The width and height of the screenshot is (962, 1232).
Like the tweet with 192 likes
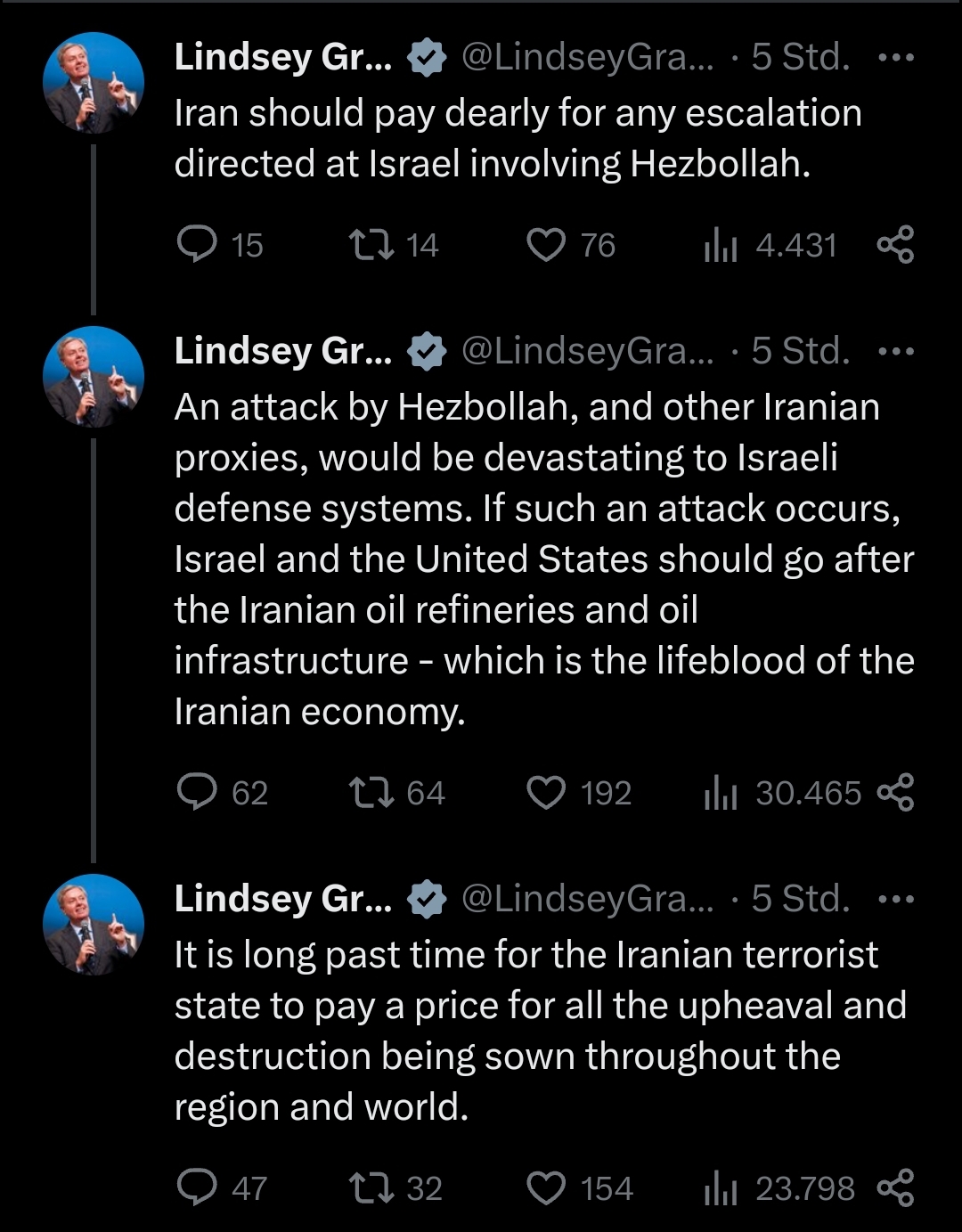coord(546,793)
